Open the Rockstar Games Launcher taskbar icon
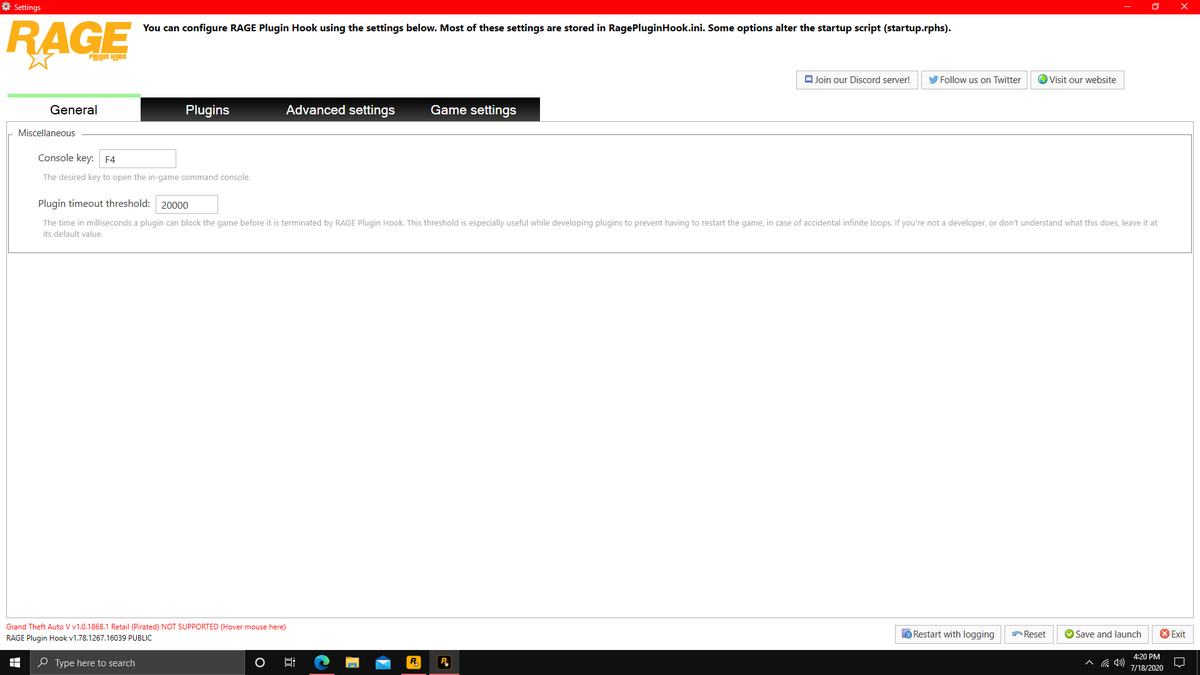Viewport: 1200px width, 675px height. (413, 662)
